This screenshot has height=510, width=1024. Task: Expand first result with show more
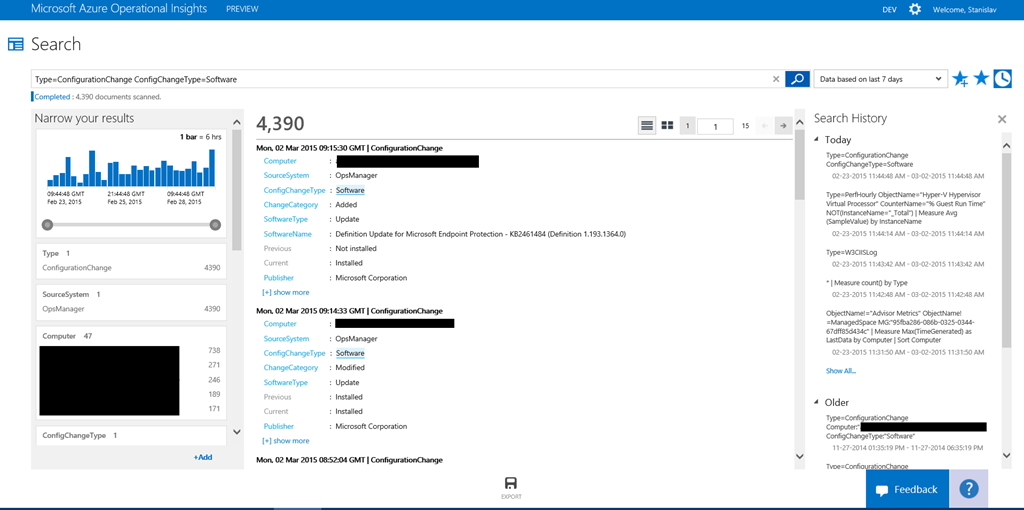pos(286,292)
